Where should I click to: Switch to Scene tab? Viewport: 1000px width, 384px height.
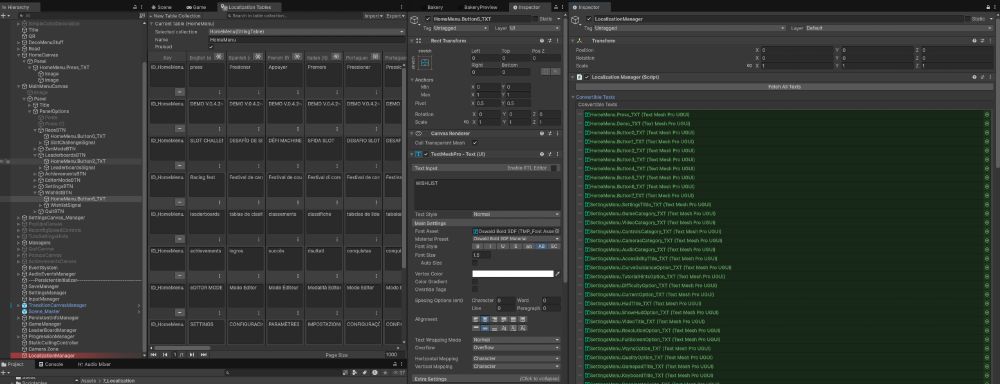[161, 7]
